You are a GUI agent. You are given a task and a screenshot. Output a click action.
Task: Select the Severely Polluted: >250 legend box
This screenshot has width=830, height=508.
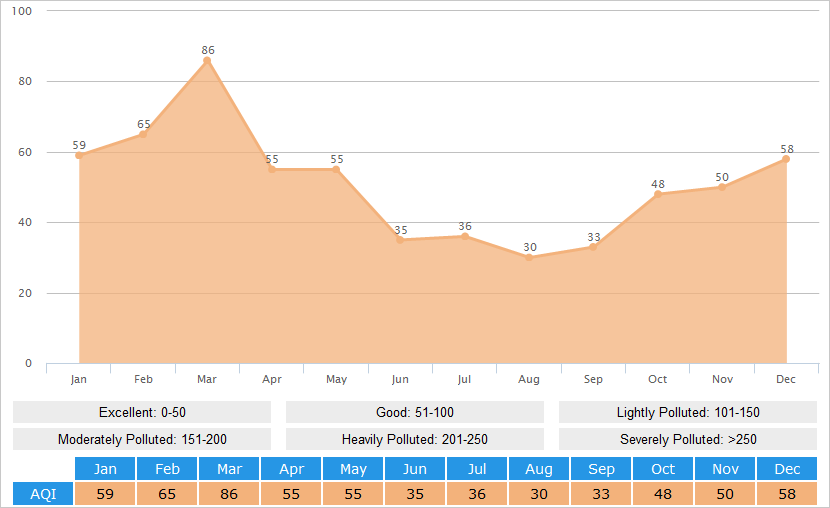[688, 439]
